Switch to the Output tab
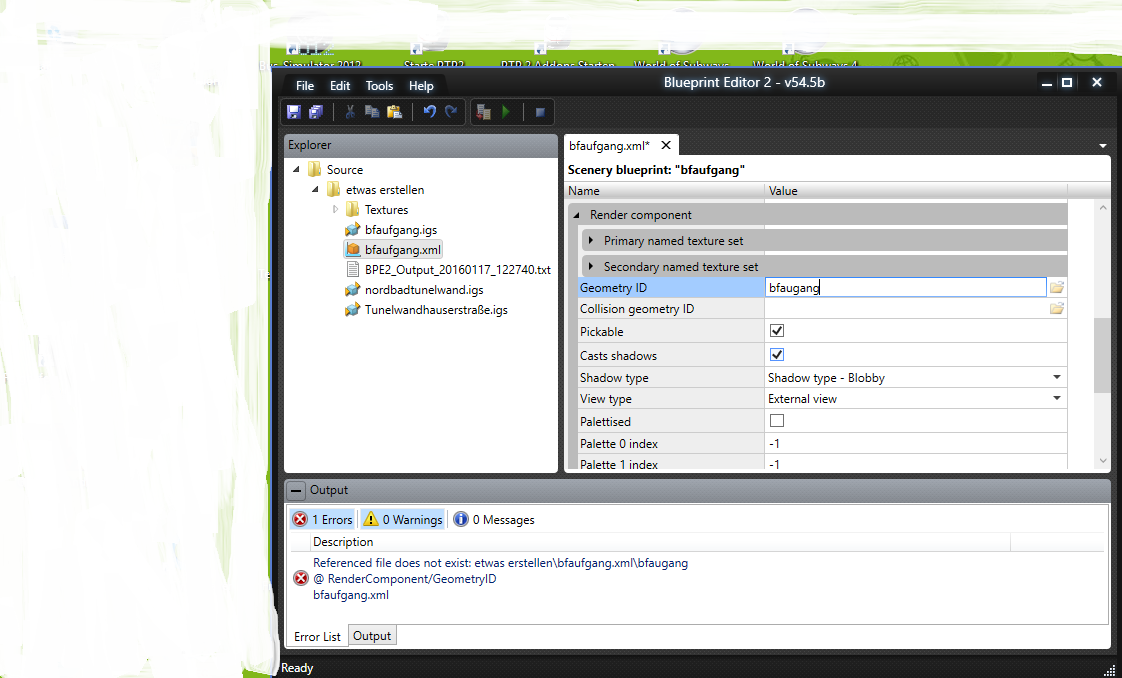The width and height of the screenshot is (1122, 678). [372, 636]
